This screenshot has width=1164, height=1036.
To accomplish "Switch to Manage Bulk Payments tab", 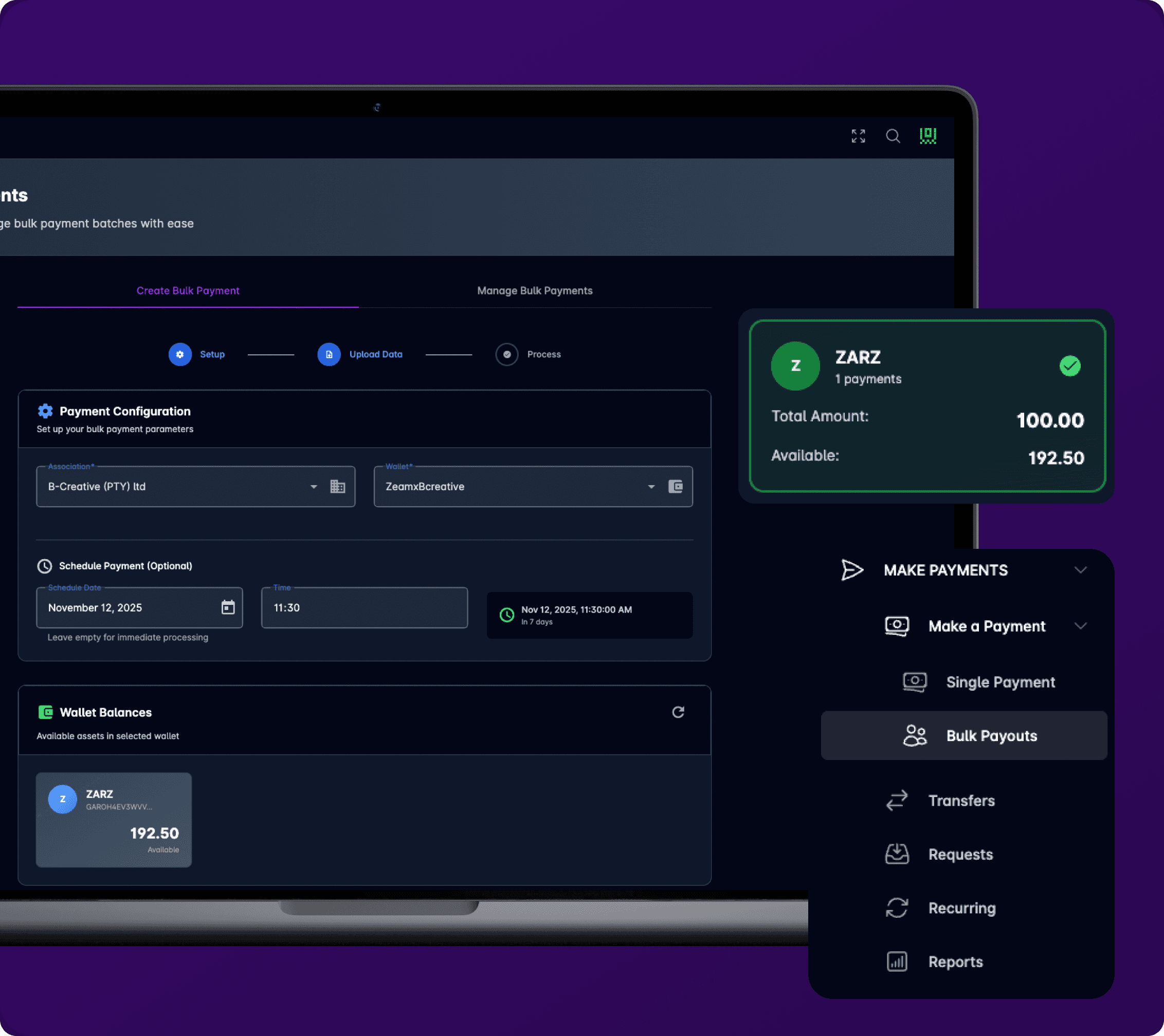I will [x=535, y=291].
